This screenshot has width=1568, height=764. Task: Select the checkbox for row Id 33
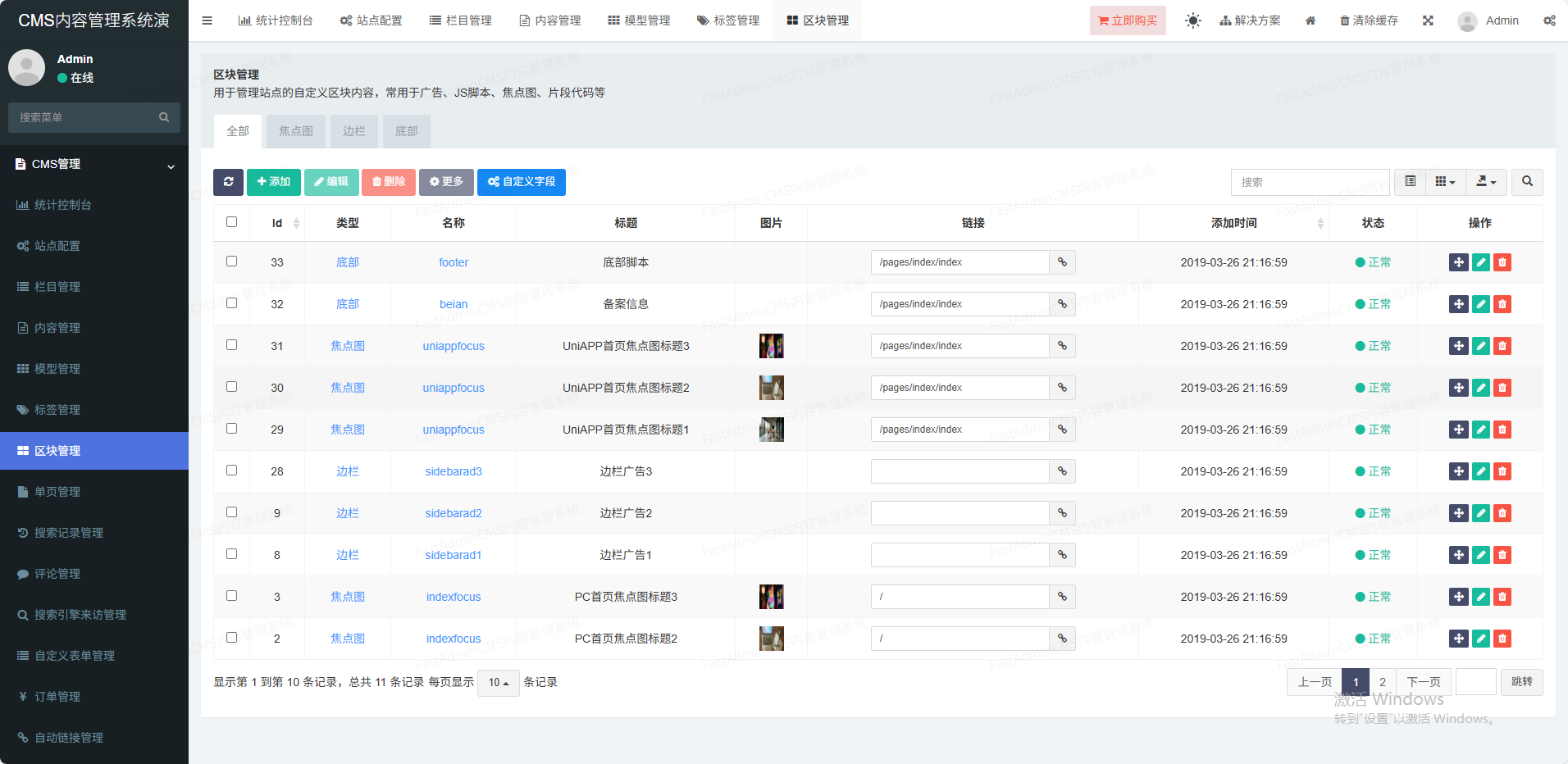232,261
